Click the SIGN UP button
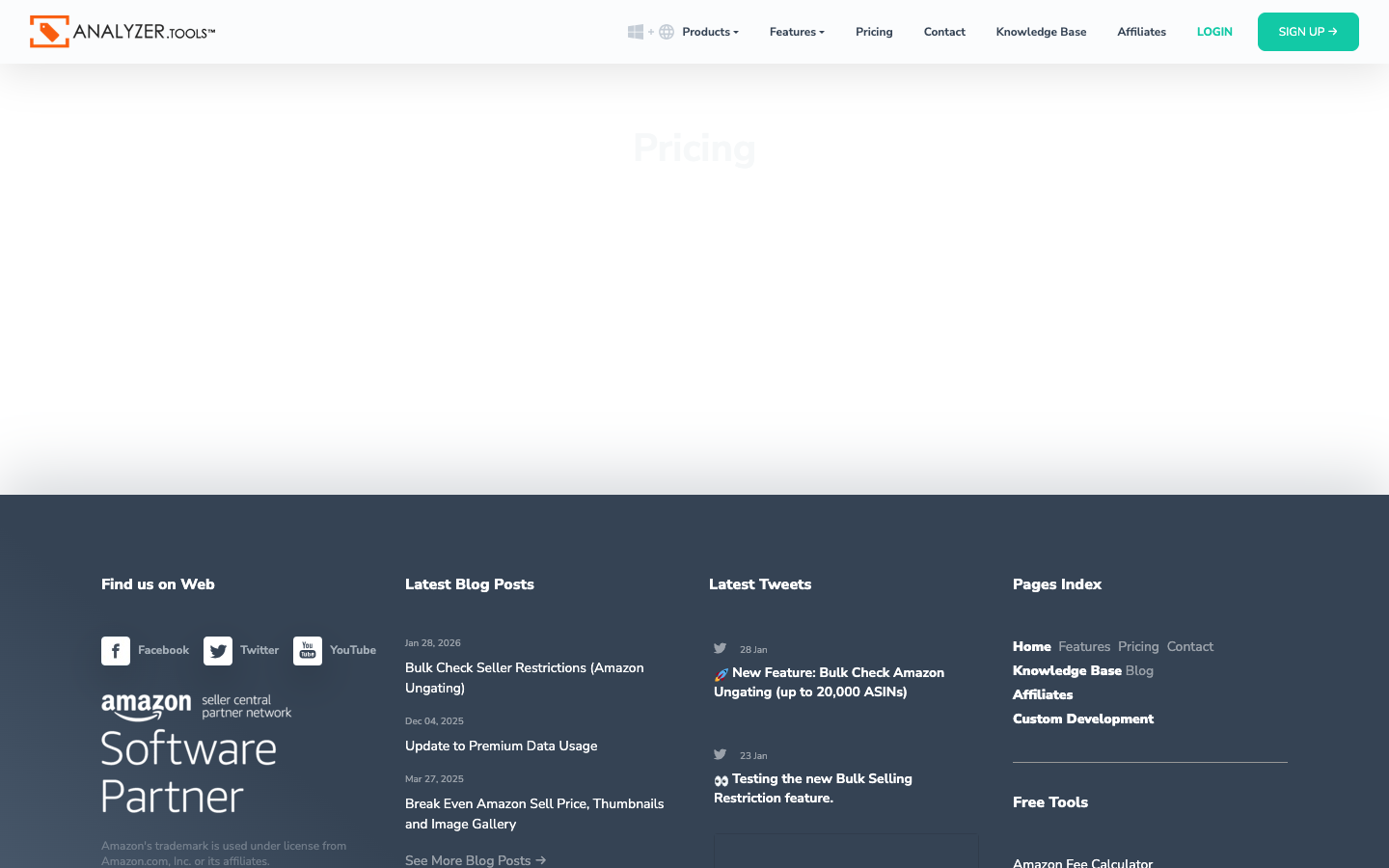 tap(1308, 32)
